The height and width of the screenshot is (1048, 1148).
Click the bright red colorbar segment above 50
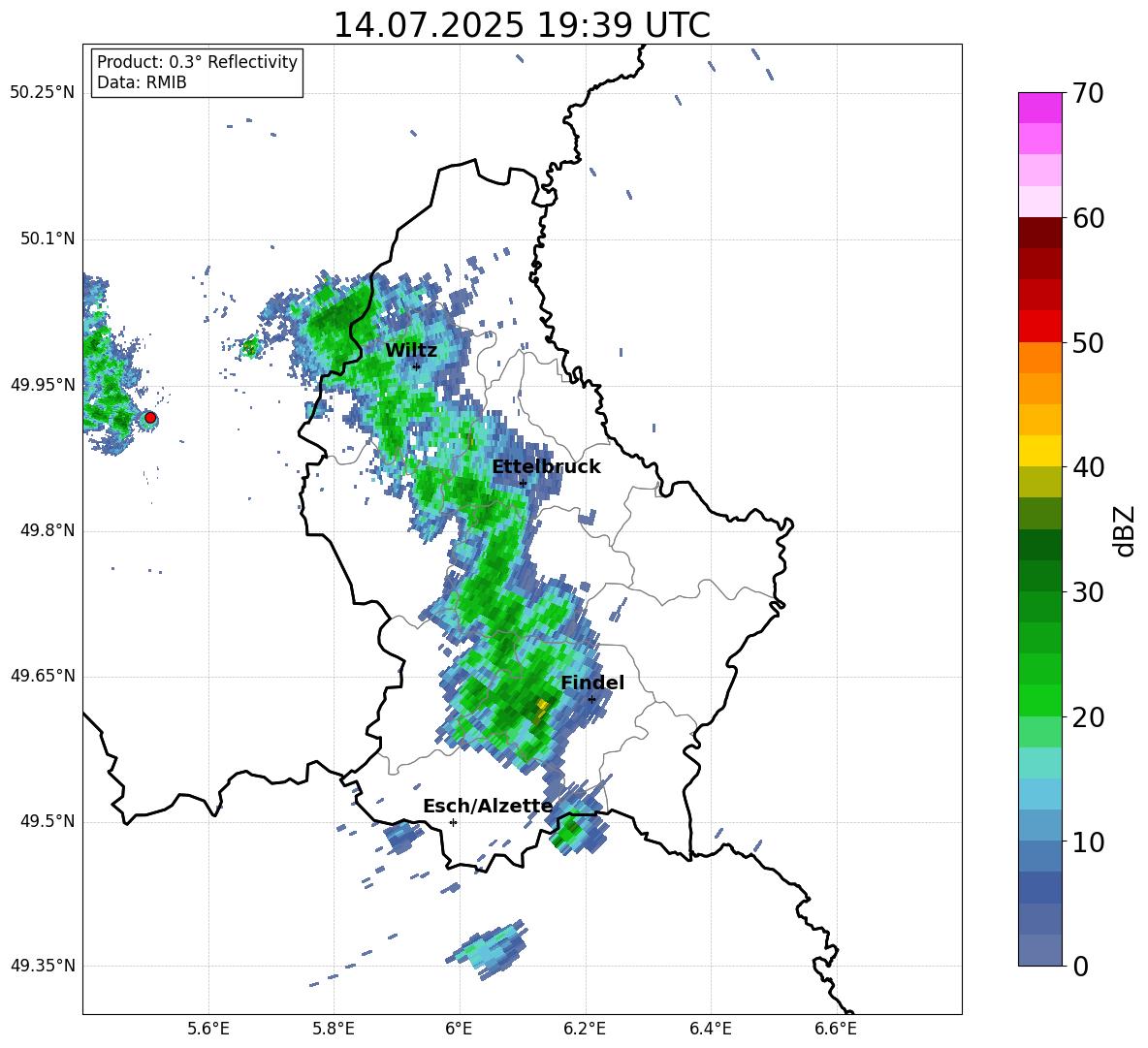(x=1039, y=327)
